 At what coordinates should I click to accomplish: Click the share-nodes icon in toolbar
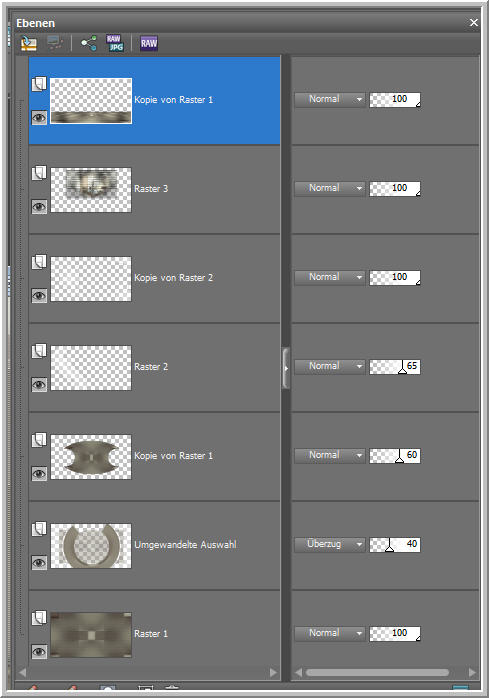click(x=88, y=43)
